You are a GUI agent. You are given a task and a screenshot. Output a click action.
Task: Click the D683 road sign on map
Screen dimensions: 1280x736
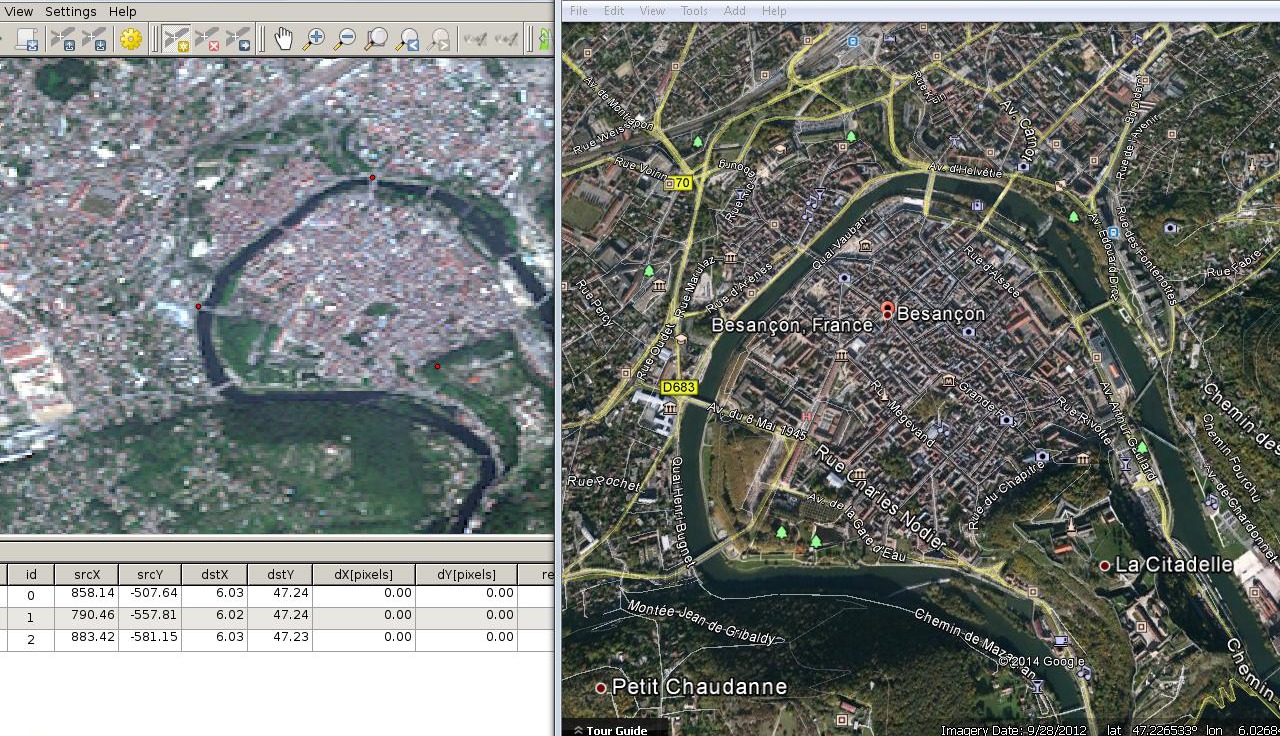[678, 387]
